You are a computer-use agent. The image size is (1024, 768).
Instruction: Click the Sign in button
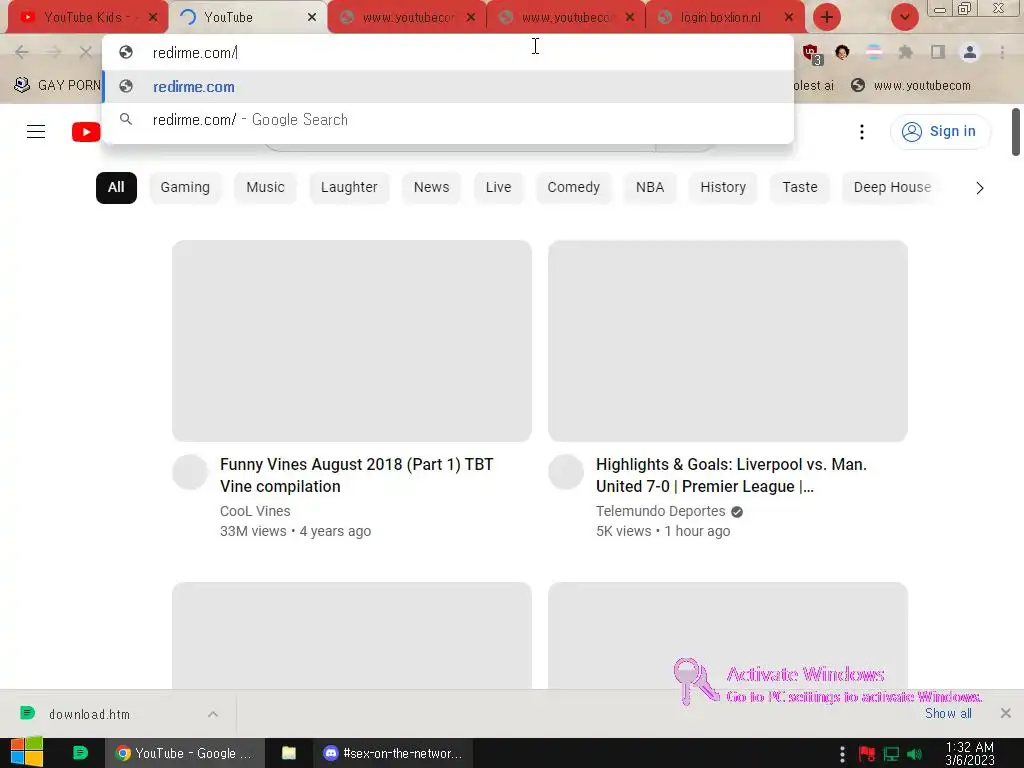click(x=940, y=132)
